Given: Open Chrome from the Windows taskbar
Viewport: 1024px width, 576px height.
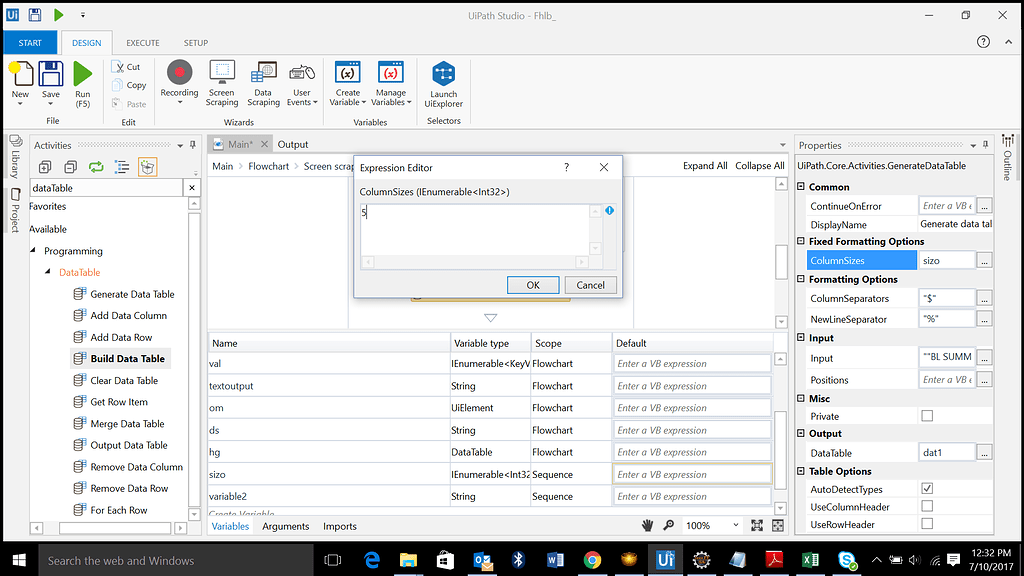Looking at the screenshot, I should (x=592, y=560).
